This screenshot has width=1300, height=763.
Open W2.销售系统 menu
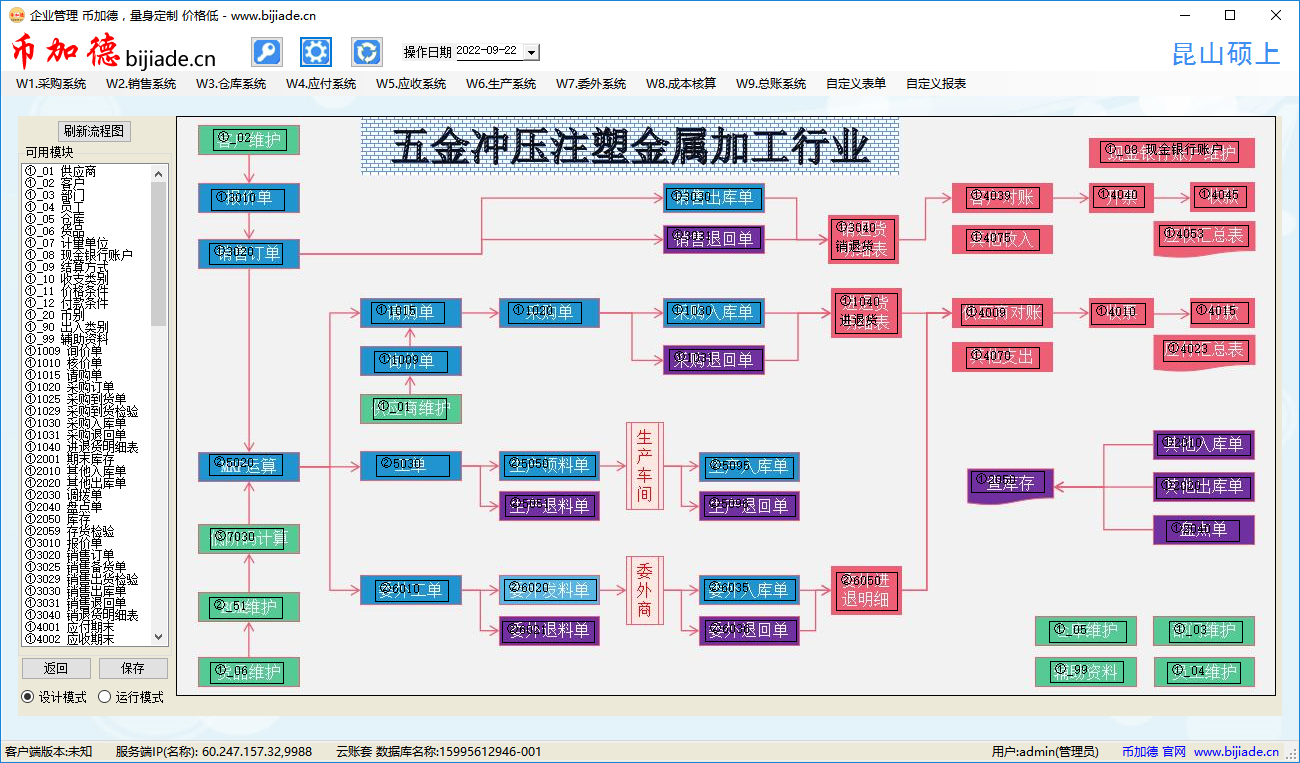141,84
